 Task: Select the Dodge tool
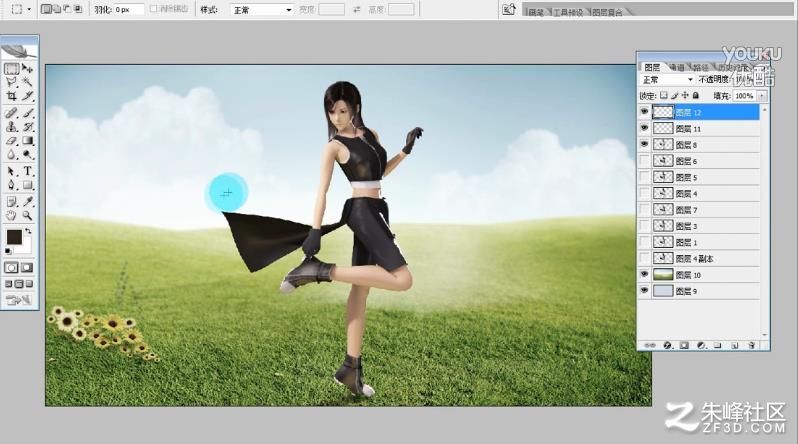[27, 154]
